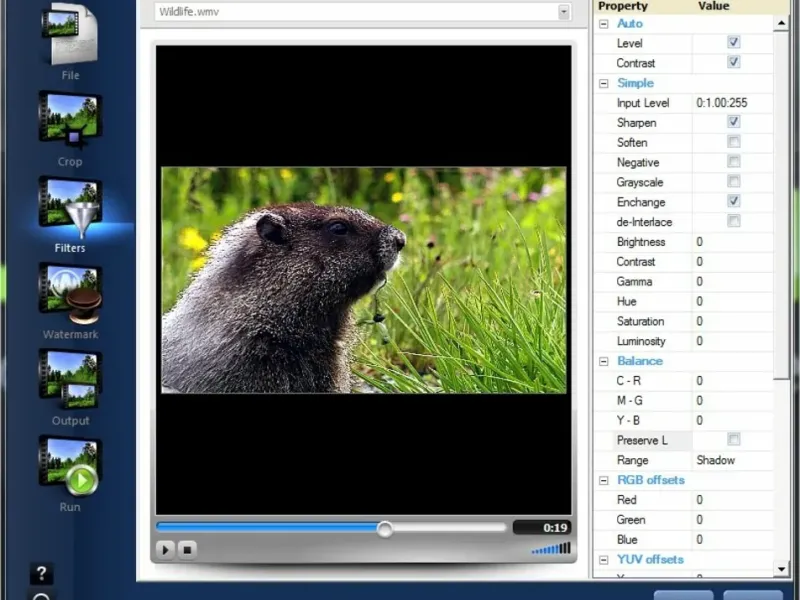Screen dimensions: 800x600
Task: Click the Run conversion icon
Action: click(x=69, y=466)
